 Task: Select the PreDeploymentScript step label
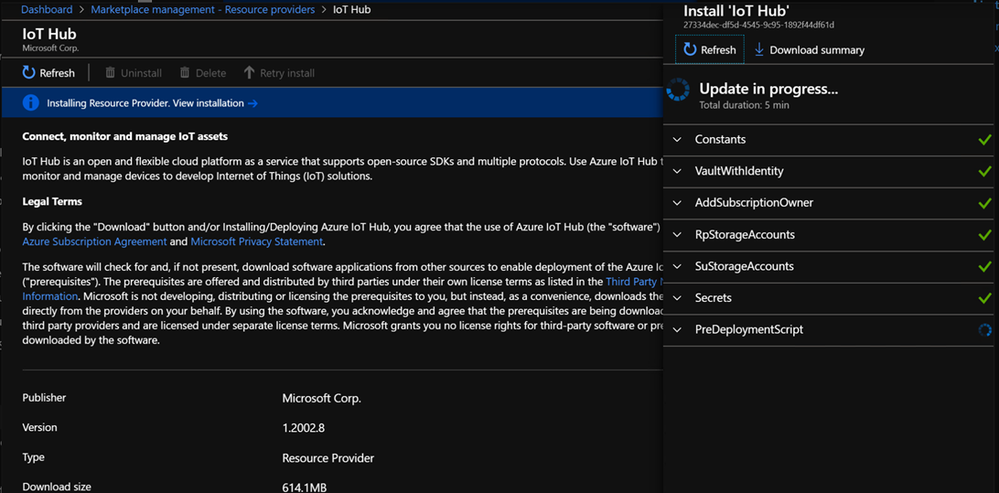tap(749, 330)
